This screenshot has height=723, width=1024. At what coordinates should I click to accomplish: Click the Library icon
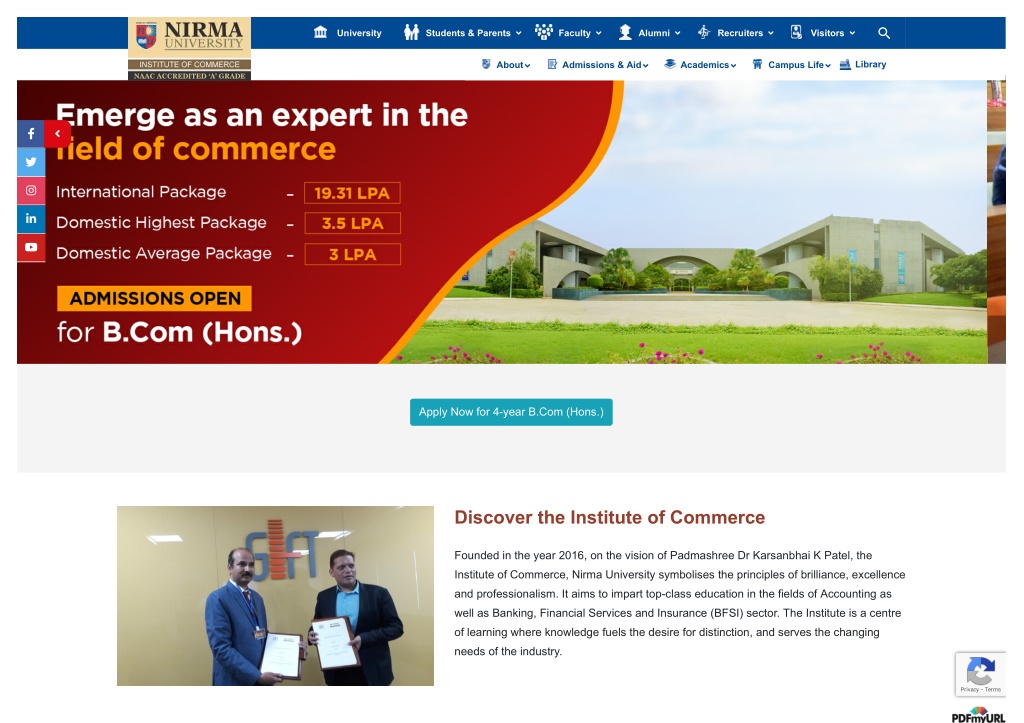click(844, 64)
